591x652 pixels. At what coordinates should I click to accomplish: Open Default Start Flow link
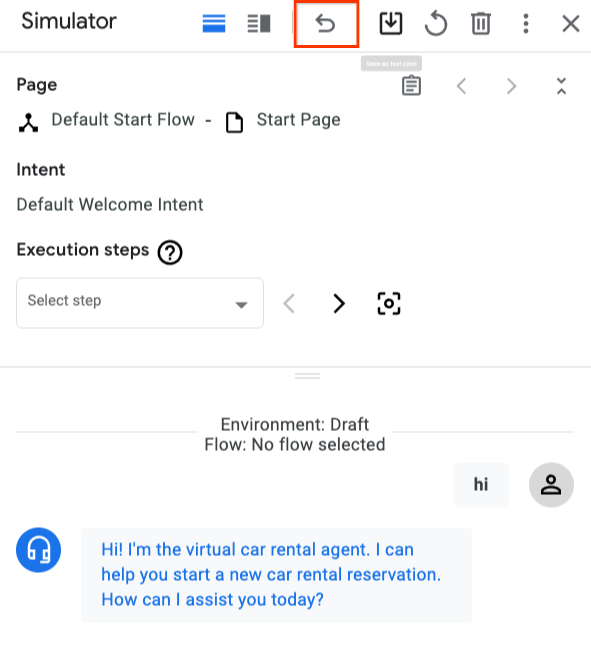(123, 120)
